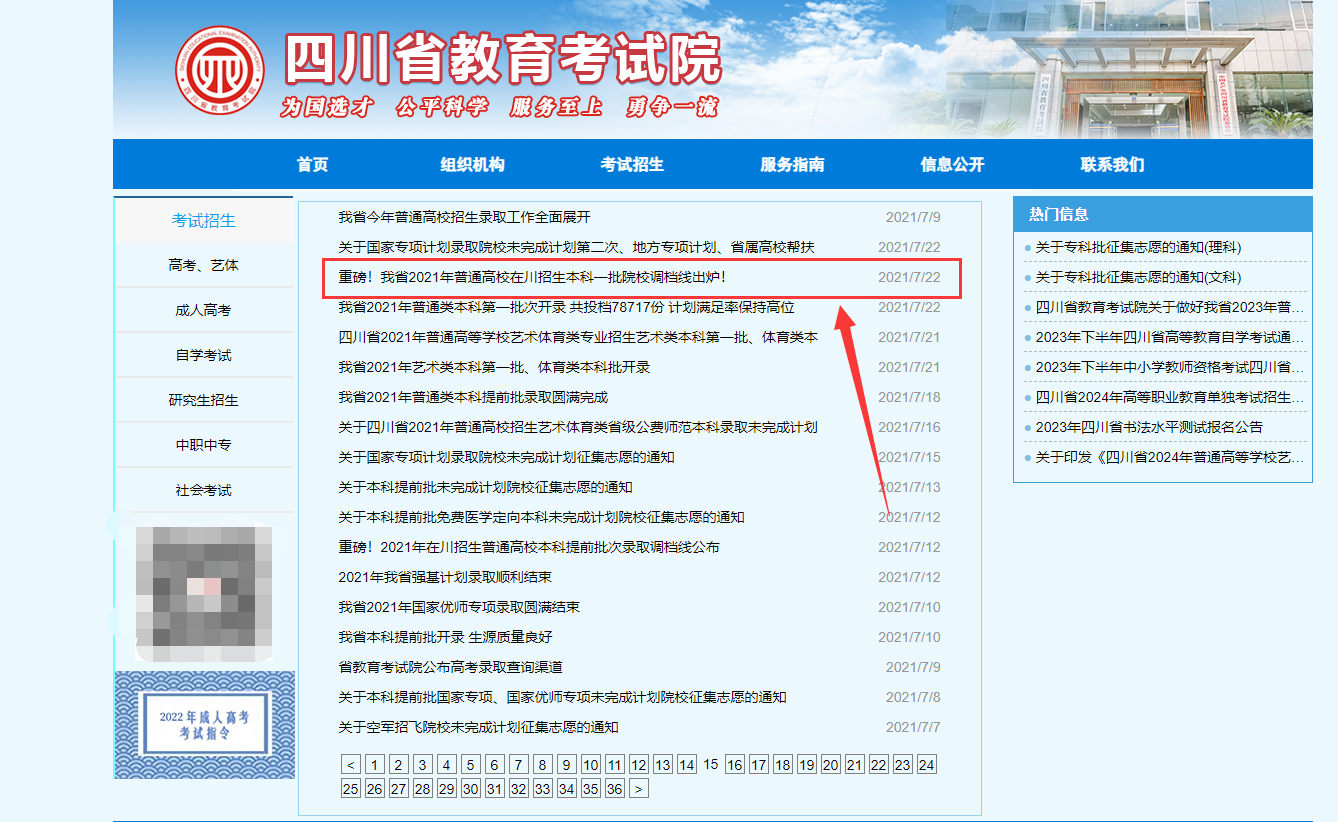Viewport: 1338px width, 822px height.
Task: Click date 2021/7/18 in the article list
Action: [909, 397]
